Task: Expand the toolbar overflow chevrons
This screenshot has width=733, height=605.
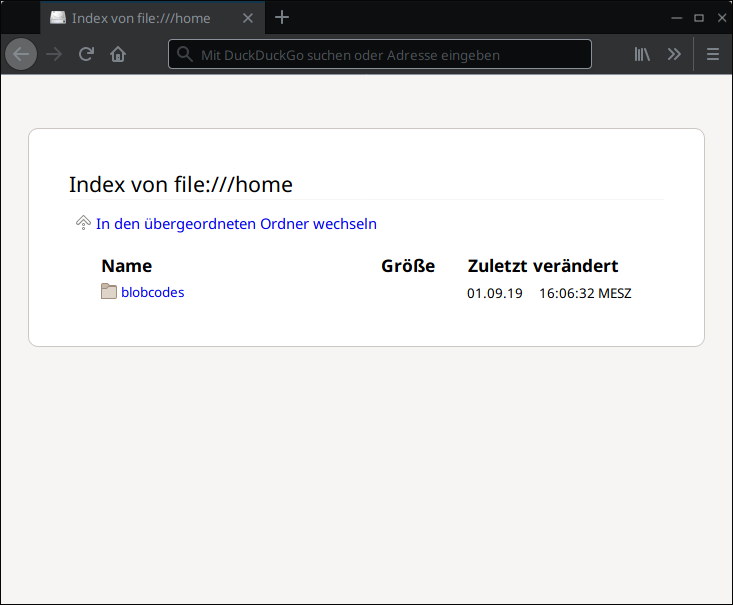Action: [674, 54]
